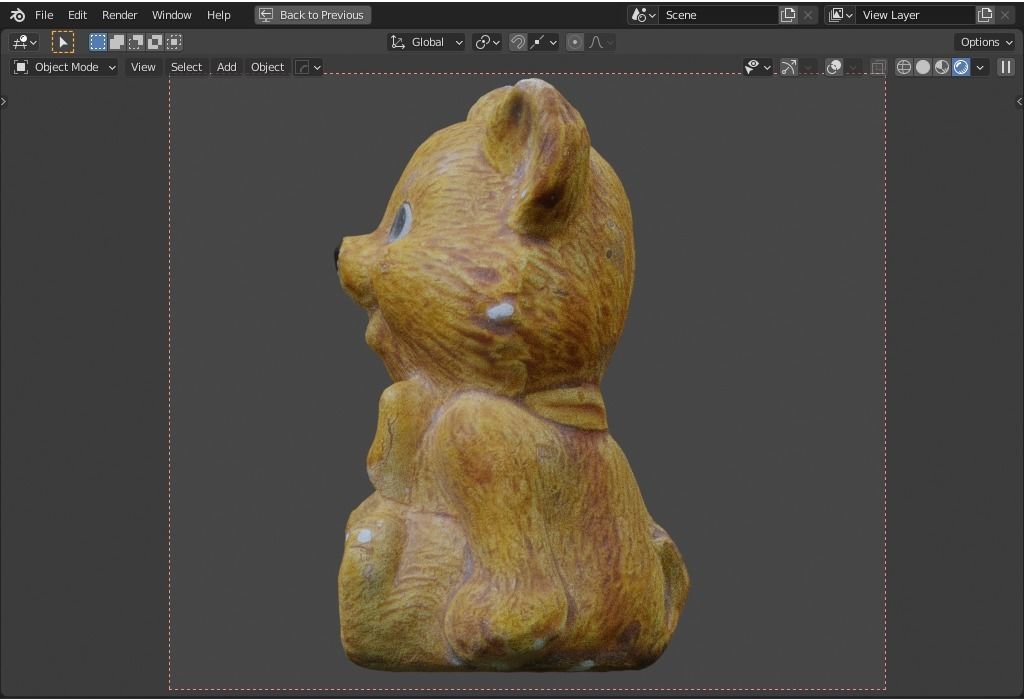Open the object visibility and selectability dropdown

tap(758, 67)
